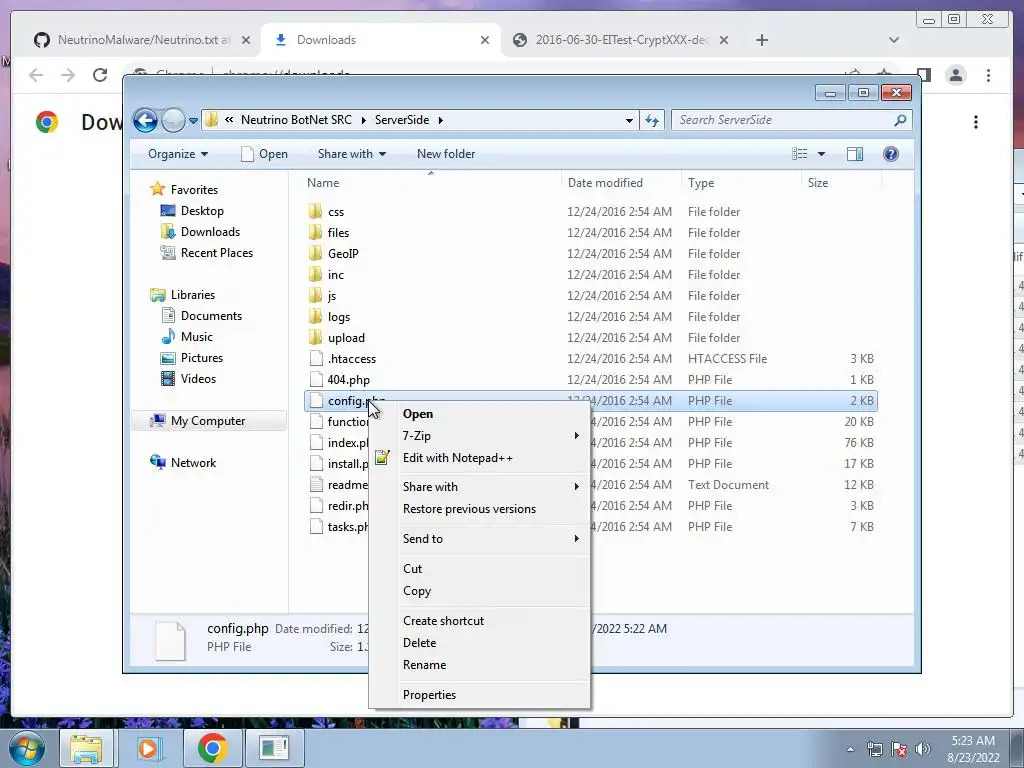Viewport: 1024px width, 768px height.
Task: Open Send to submenu in context menu
Action: (479, 539)
